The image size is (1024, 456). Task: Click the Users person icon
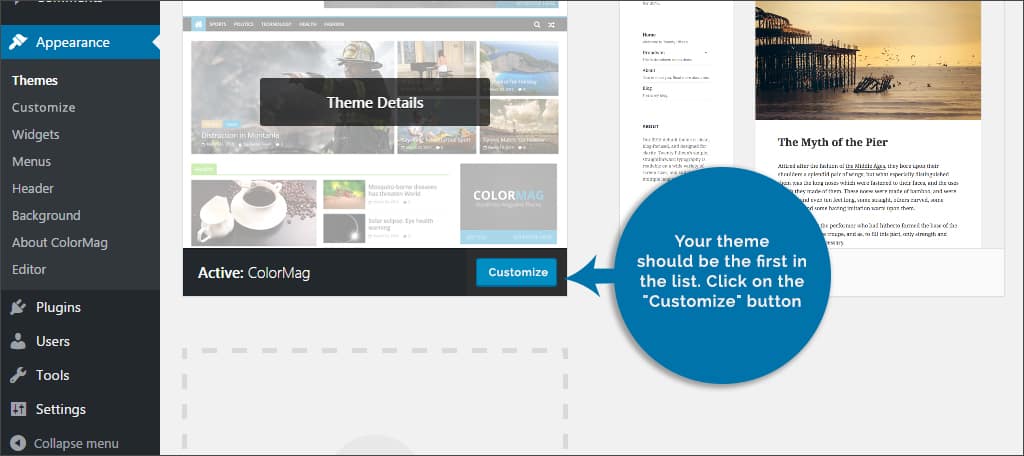click(x=18, y=341)
